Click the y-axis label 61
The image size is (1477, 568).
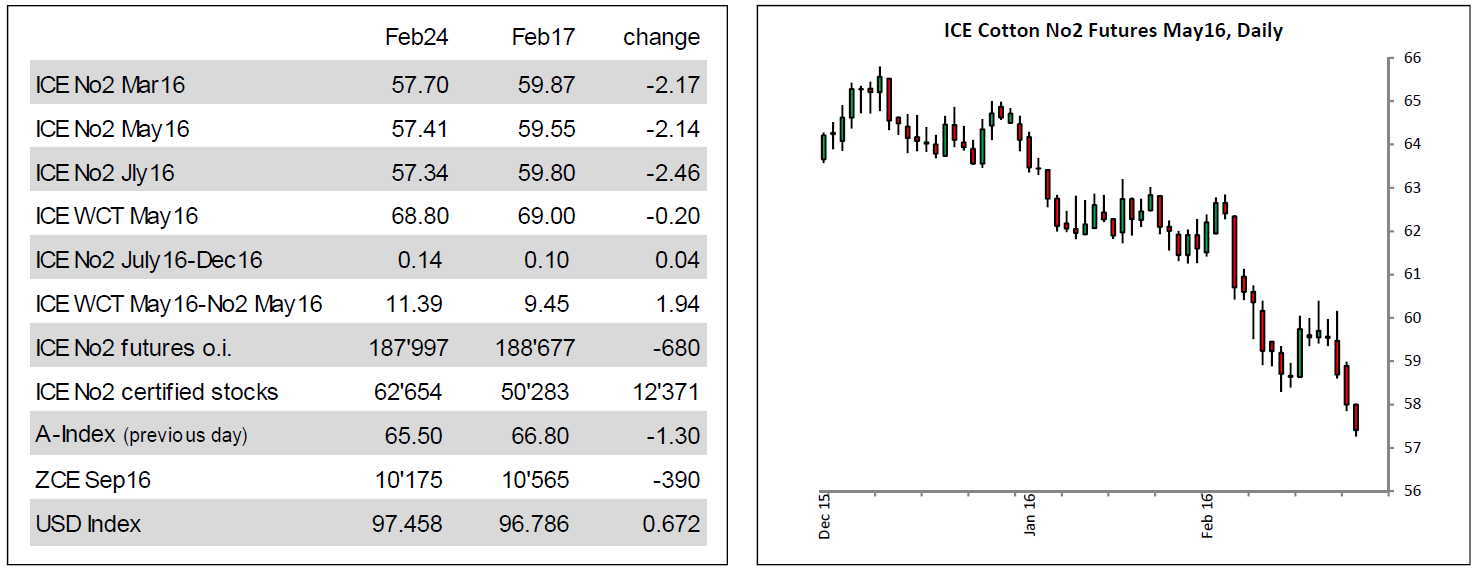[1413, 274]
